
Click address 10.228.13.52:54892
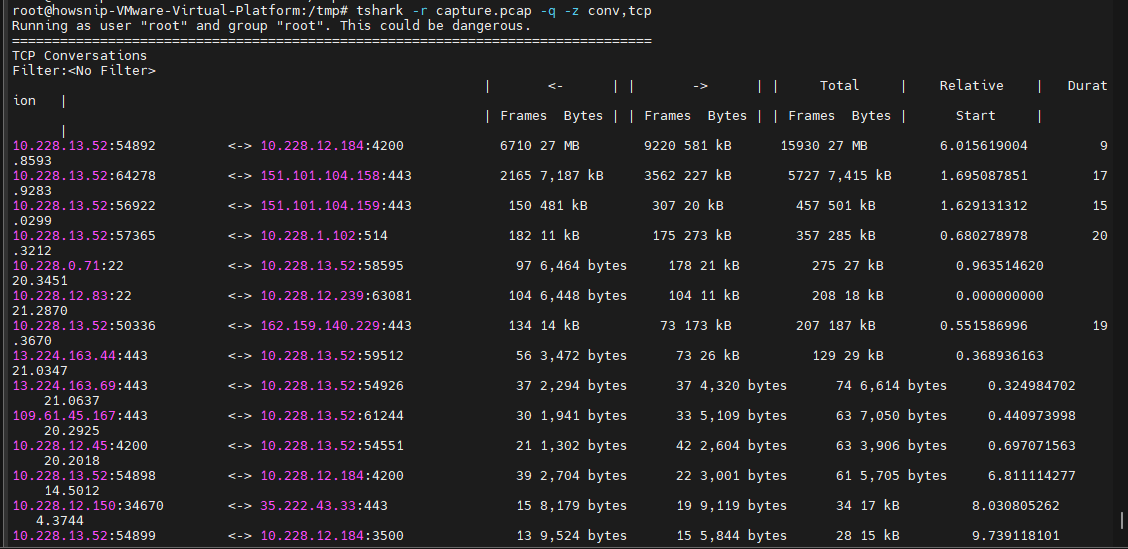[84, 146]
